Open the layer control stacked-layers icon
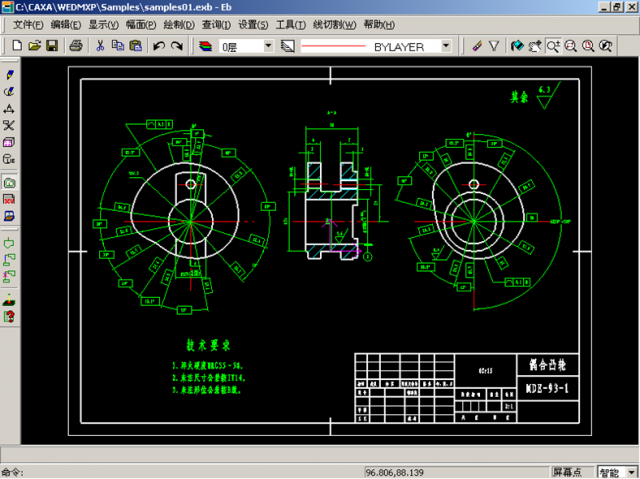The height and width of the screenshot is (479, 640). pyautogui.click(x=205, y=46)
